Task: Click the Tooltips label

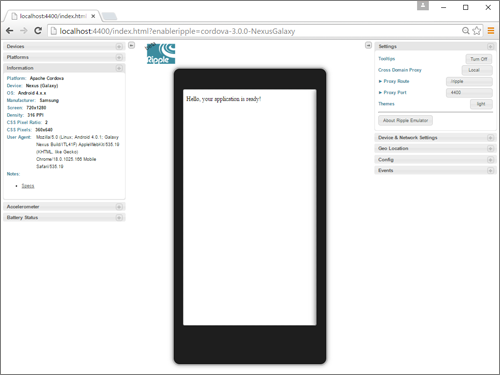Action: (387, 59)
